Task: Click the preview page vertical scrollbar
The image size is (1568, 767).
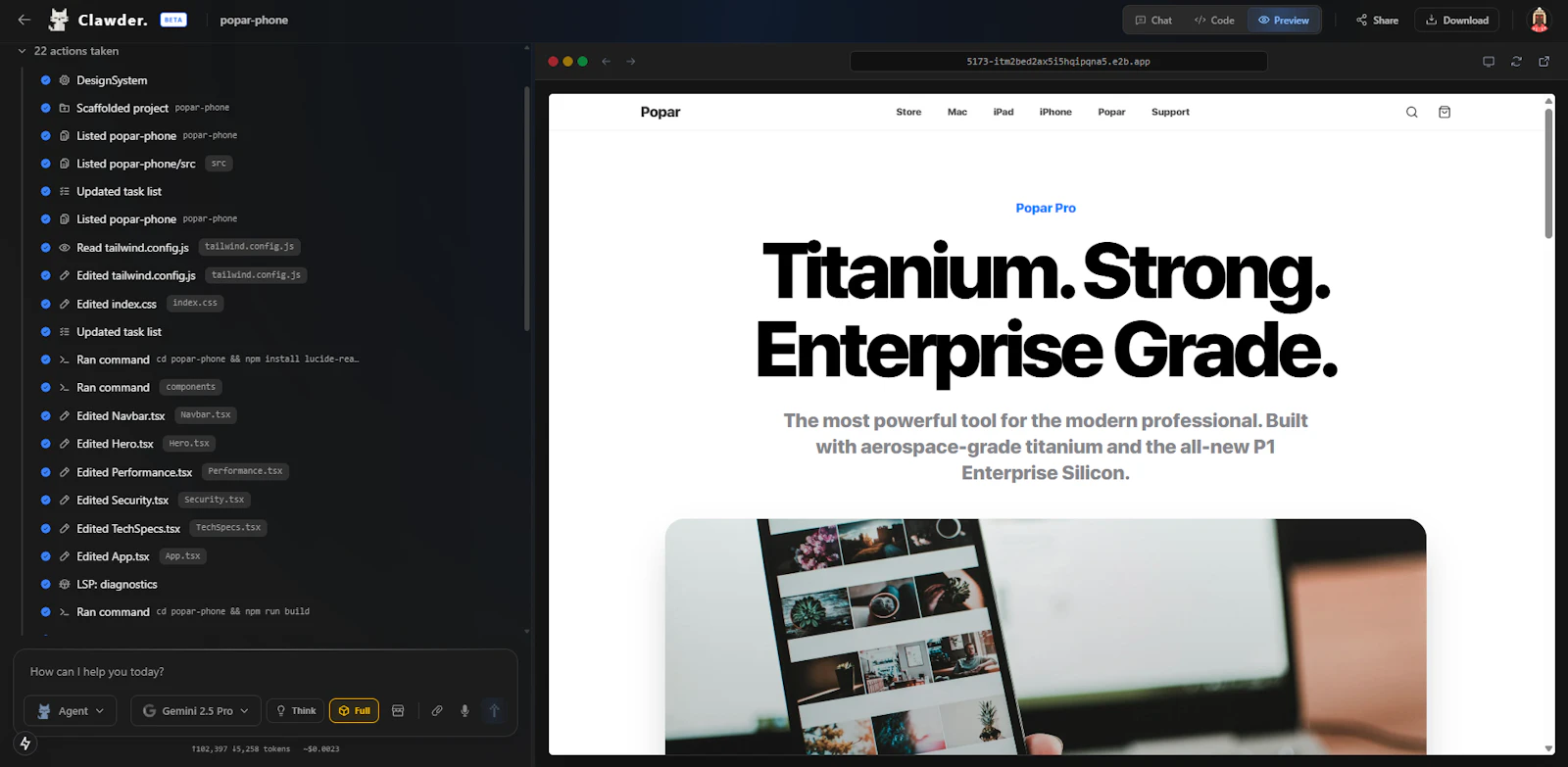Action: [1548, 172]
